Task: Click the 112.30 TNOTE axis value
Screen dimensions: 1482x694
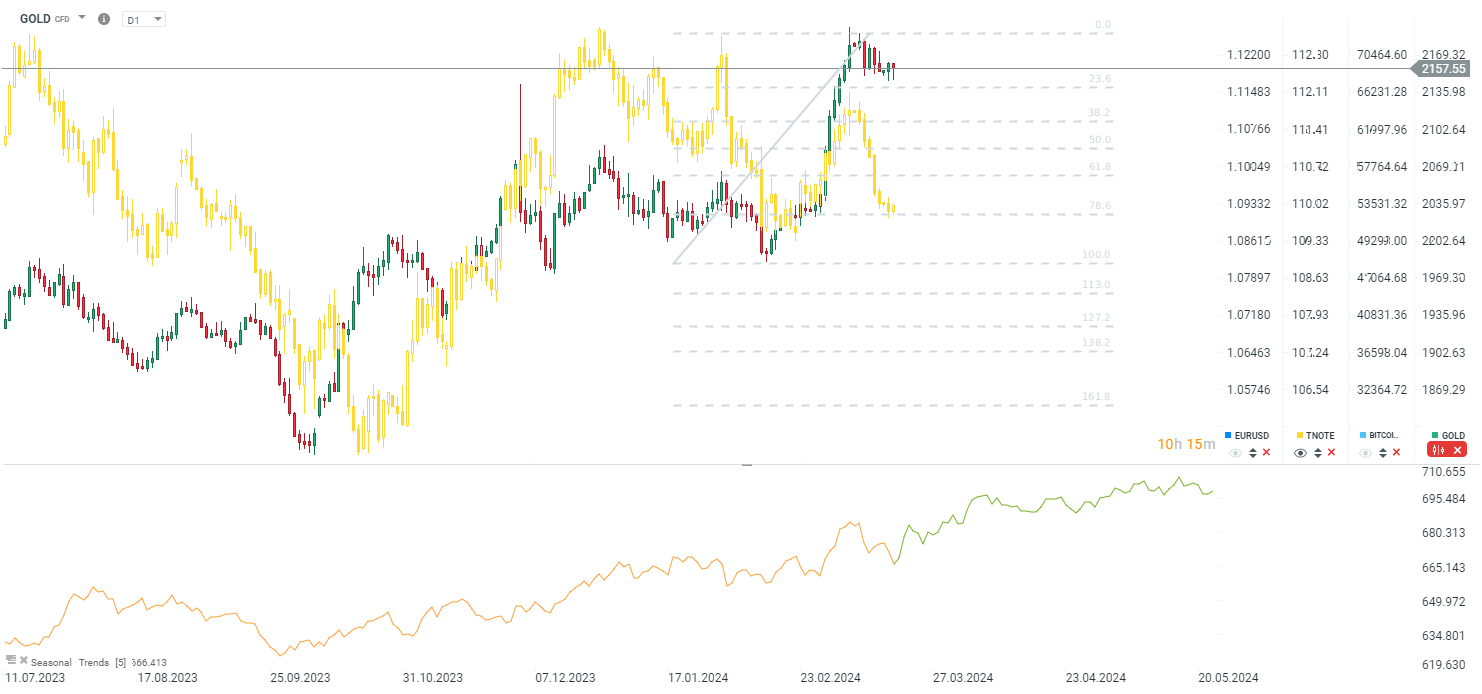Action: tap(1310, 54)
